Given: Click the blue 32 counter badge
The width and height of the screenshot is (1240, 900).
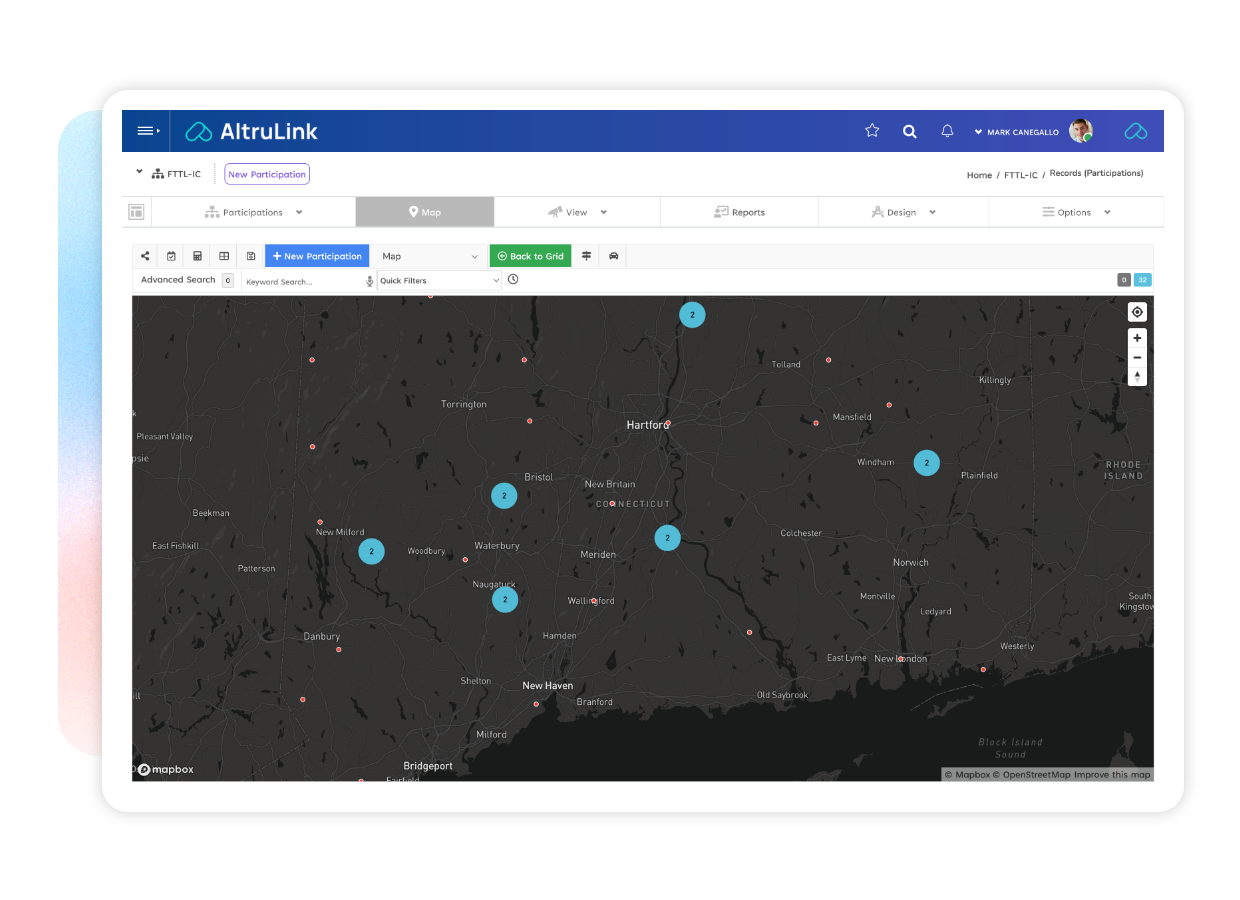Looking at the screenshot, I should click(1143, 280).
